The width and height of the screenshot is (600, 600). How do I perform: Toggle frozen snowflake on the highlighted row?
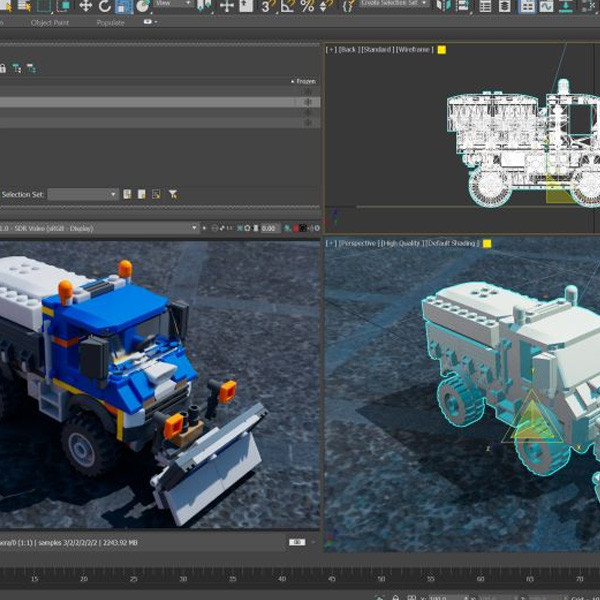click(308, 102)
